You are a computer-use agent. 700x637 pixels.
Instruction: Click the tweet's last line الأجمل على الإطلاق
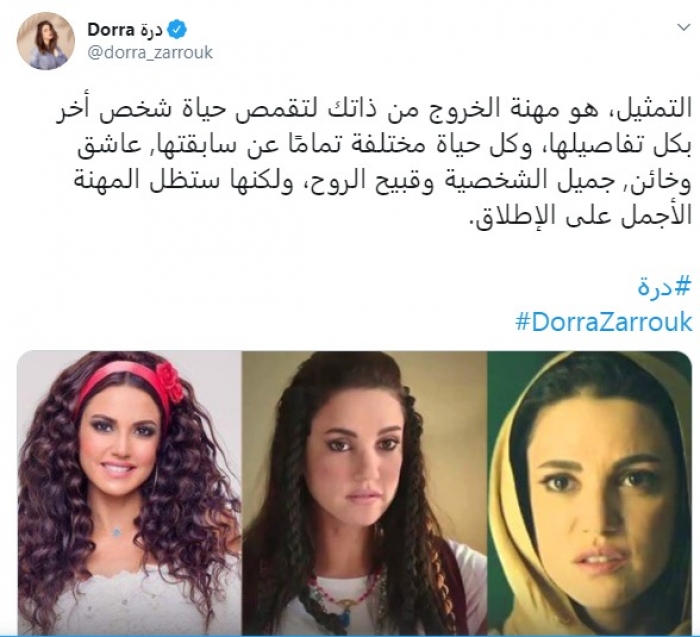tap(583, 217)
